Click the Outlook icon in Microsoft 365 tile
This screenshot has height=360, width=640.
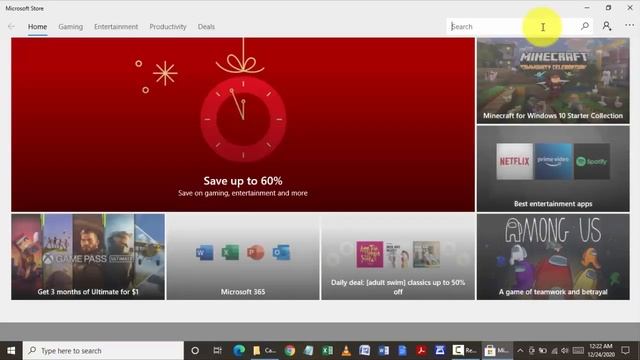[x=281, y=253]
